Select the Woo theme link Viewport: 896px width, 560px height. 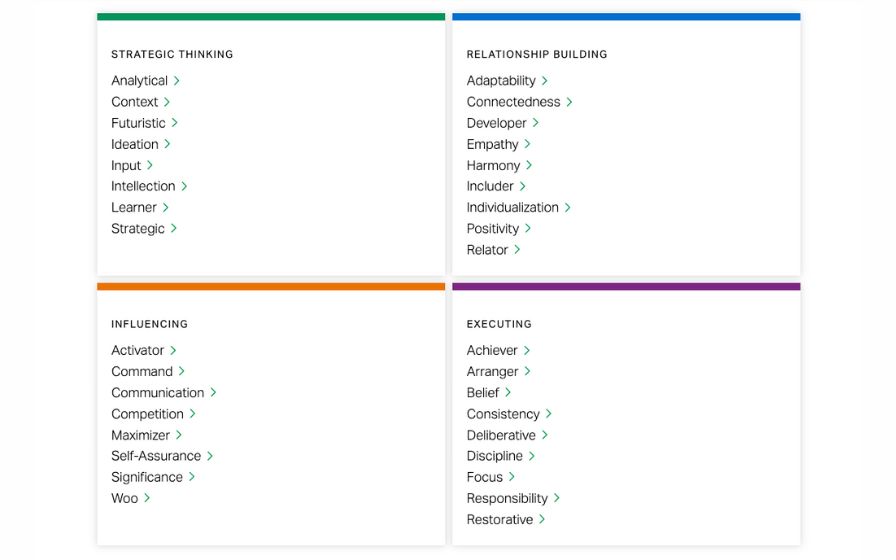pyautogui.click(x=125, y=498)
